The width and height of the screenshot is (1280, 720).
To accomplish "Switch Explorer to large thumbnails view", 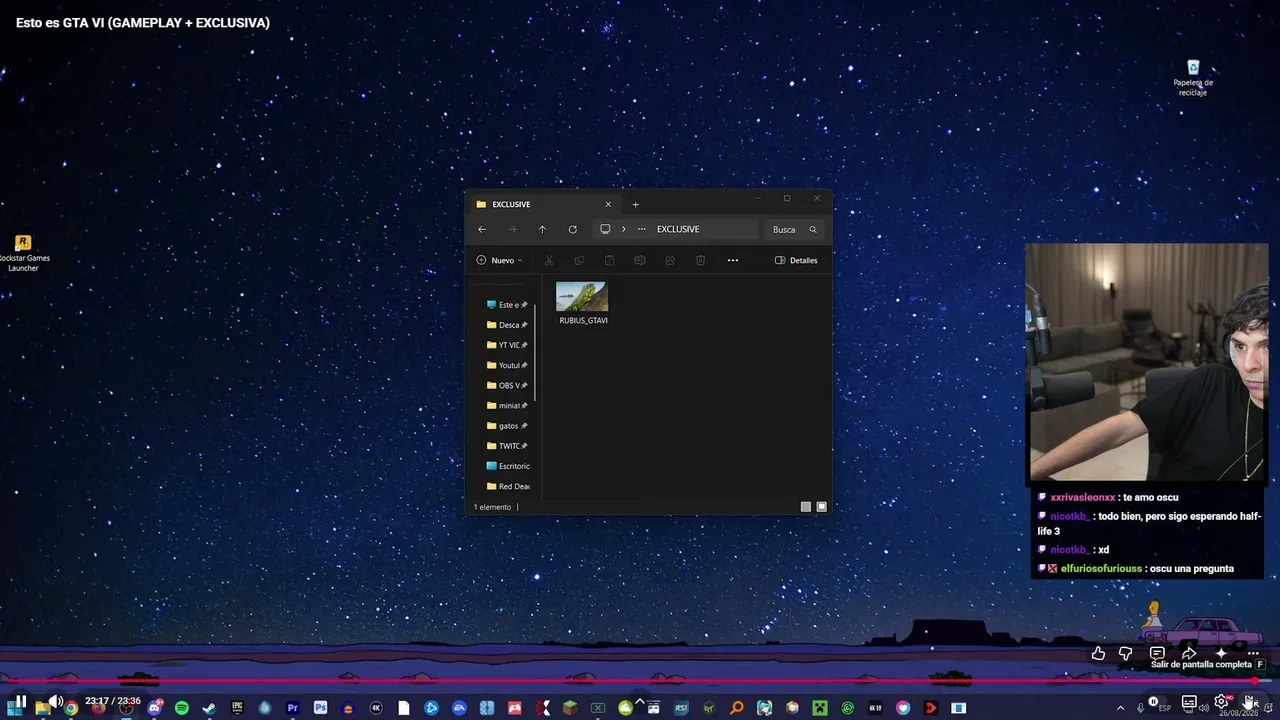I will (822, 507).
